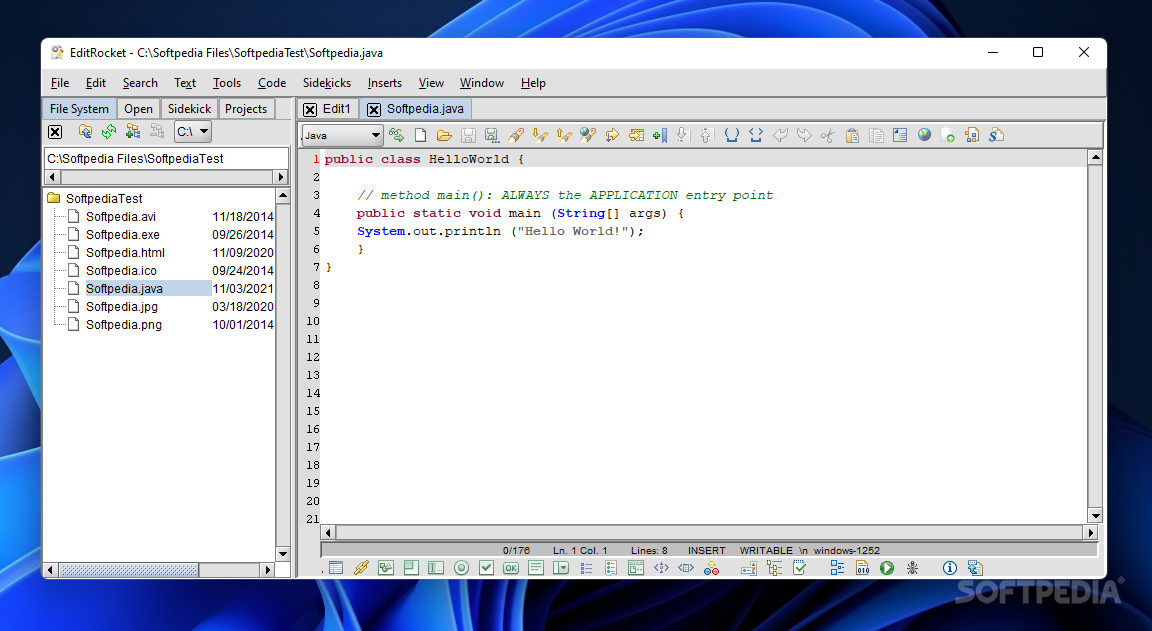Image resolution: width=1152 pixels, height=631 pixels.
Task: Open the Code menu
Action: [x=272, y=83]
